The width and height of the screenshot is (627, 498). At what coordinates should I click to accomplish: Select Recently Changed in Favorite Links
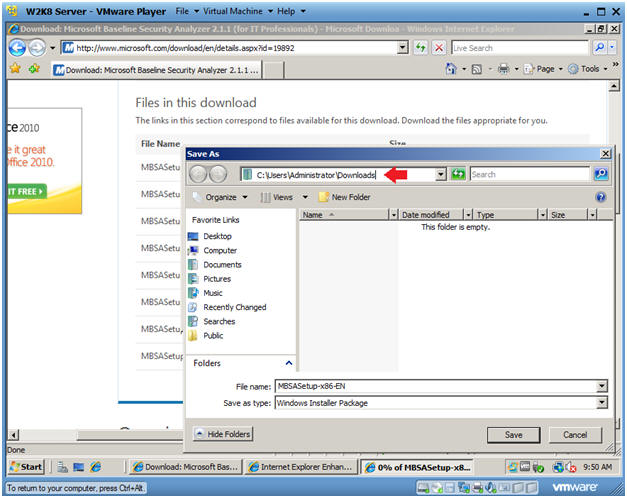pyautogui.click(x=235, y=307)
